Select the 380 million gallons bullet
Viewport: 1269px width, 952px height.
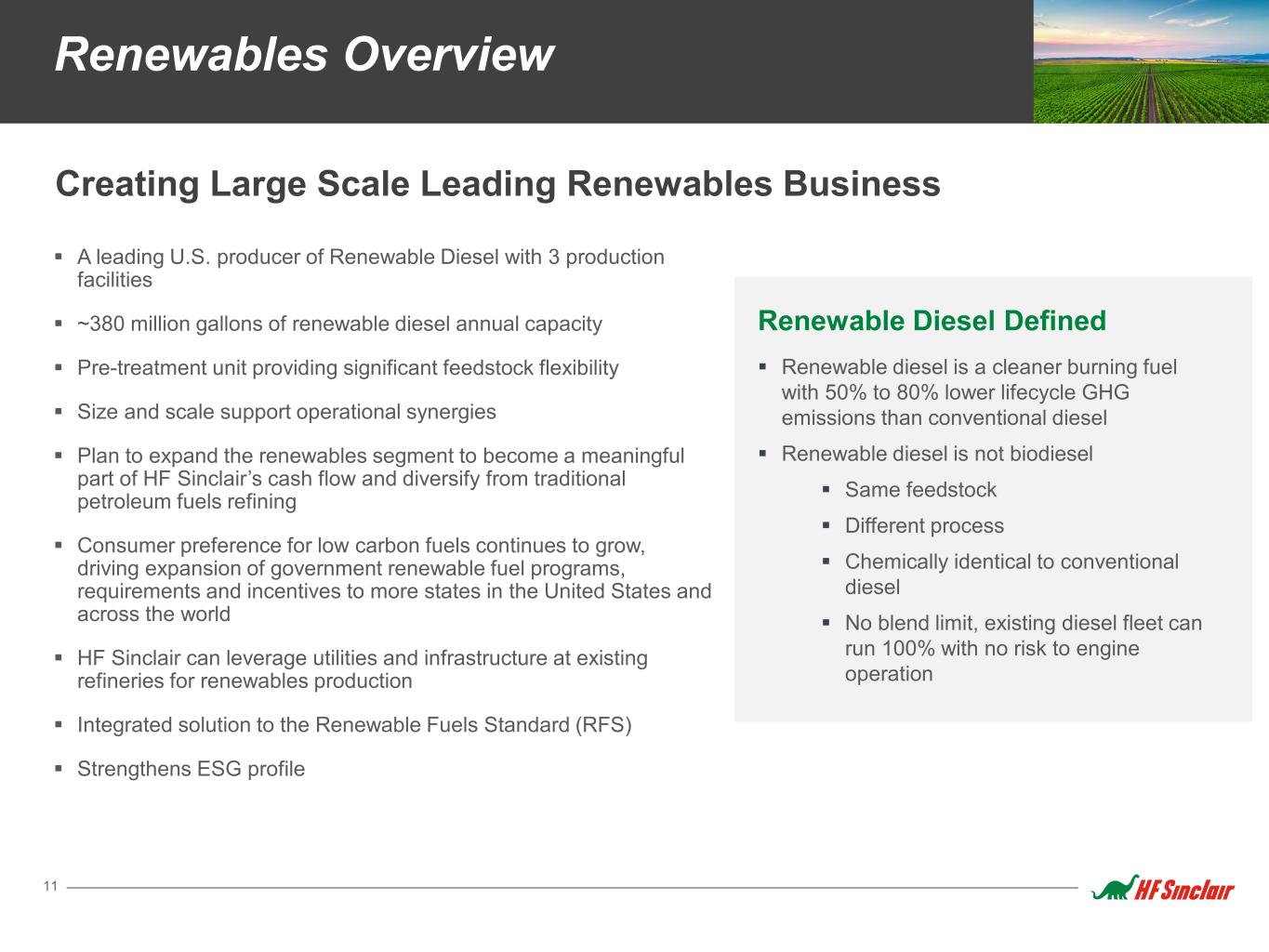[339, 324]
